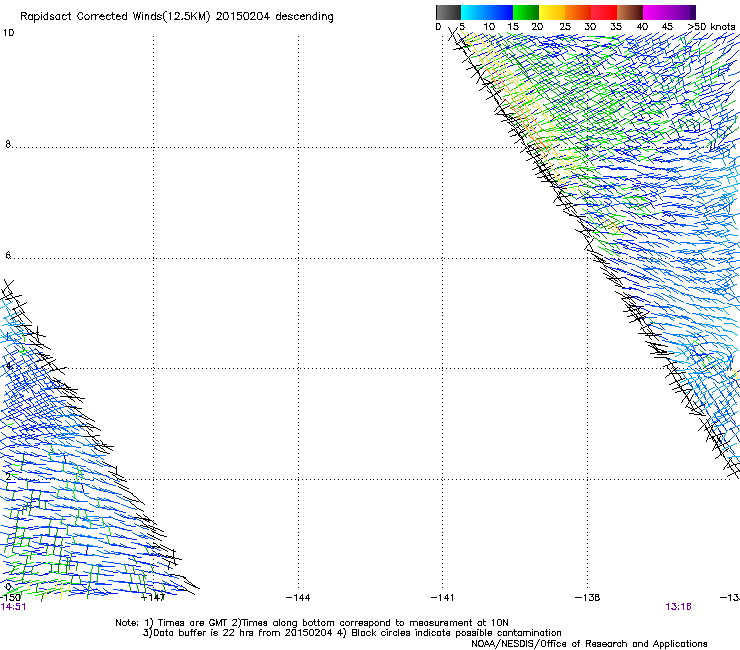Screen dimensions: 740x650
Task: Click the brown 35-40 knots color segment
Action: point(630,12)
